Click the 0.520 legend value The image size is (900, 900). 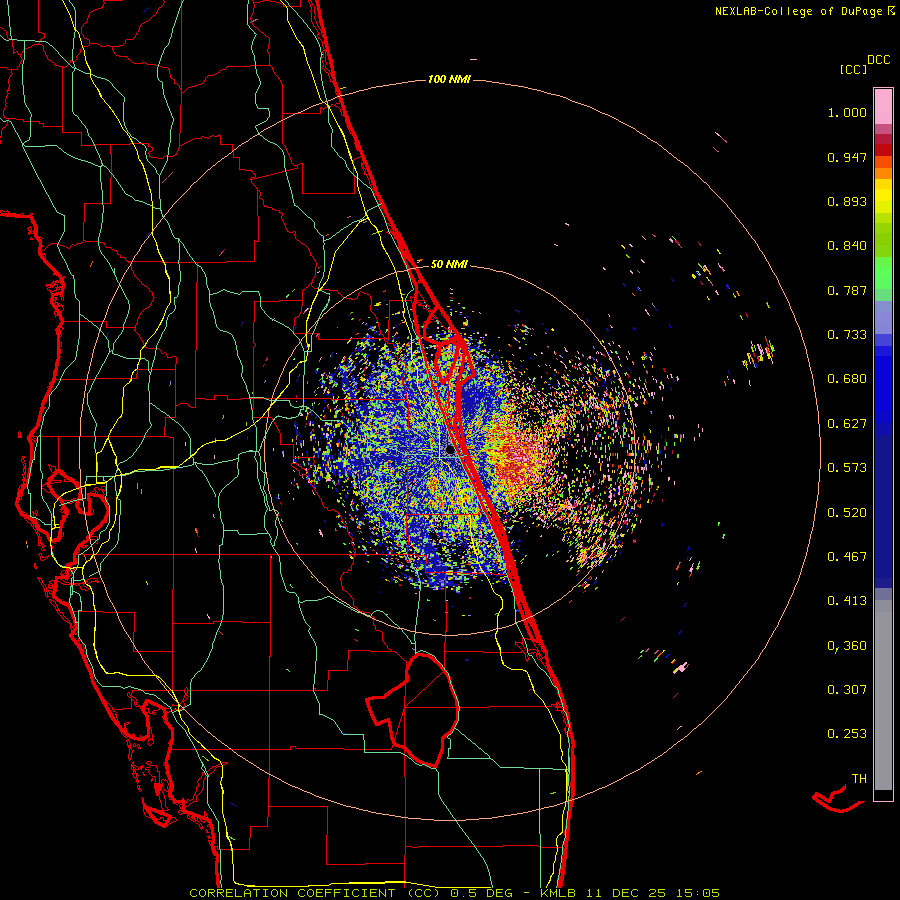847,513
